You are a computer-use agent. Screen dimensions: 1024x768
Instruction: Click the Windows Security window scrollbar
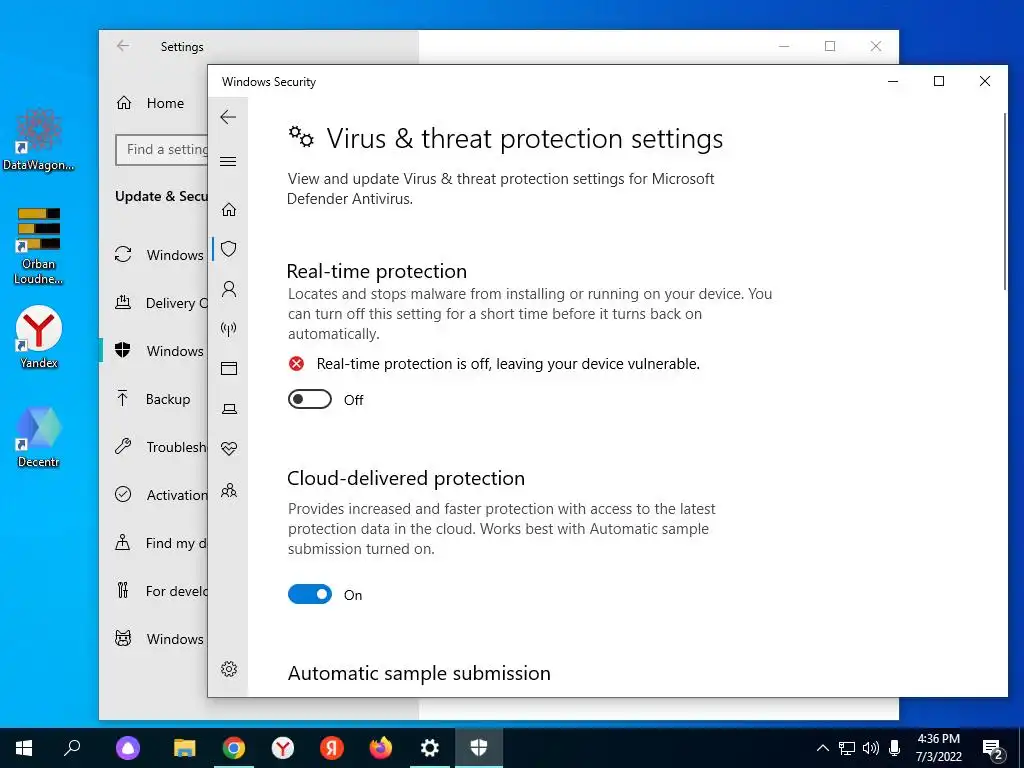click(1004, 202)
